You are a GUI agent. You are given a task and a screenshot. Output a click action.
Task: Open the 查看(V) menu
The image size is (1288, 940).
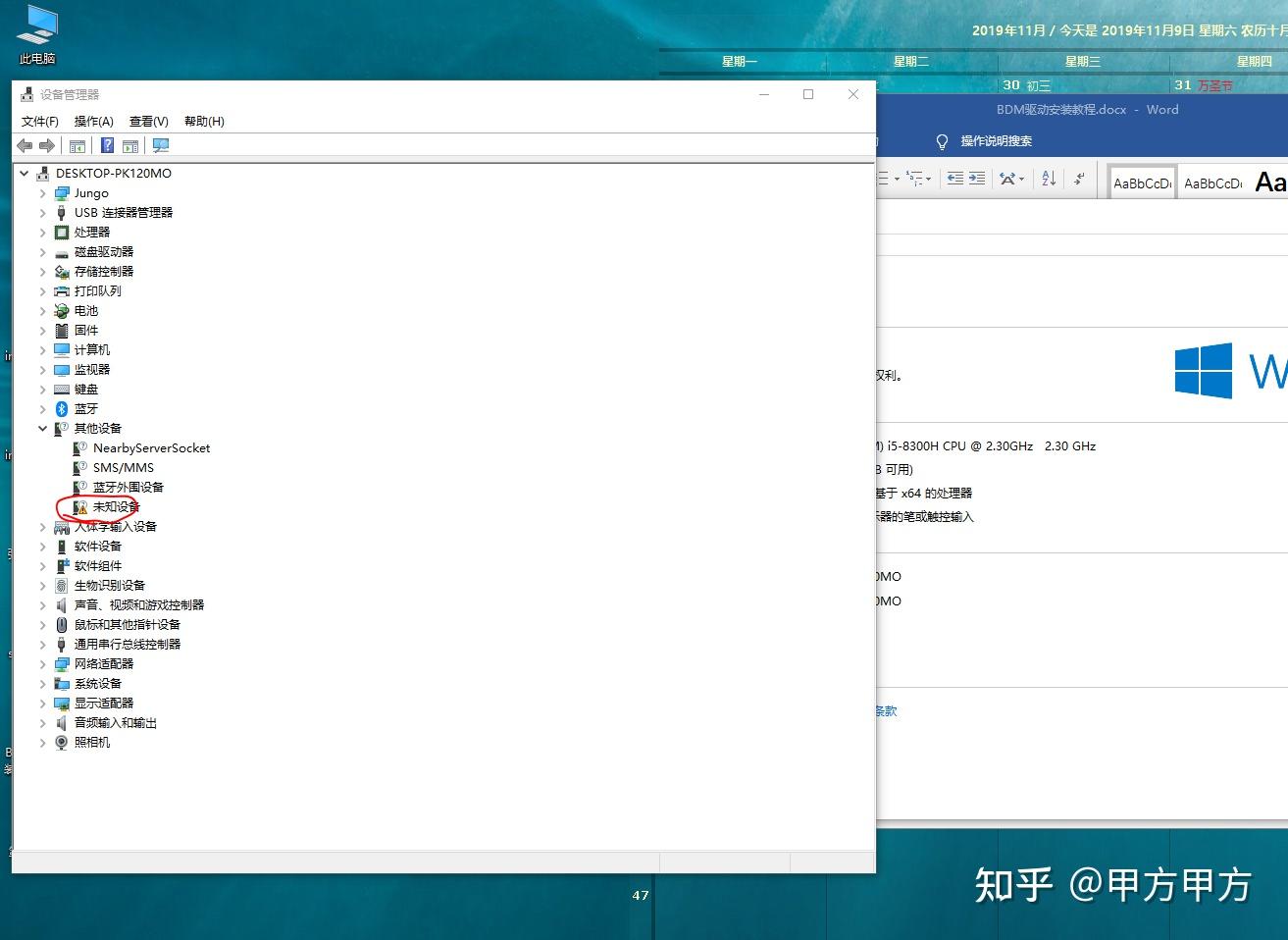tap(148, 121)
